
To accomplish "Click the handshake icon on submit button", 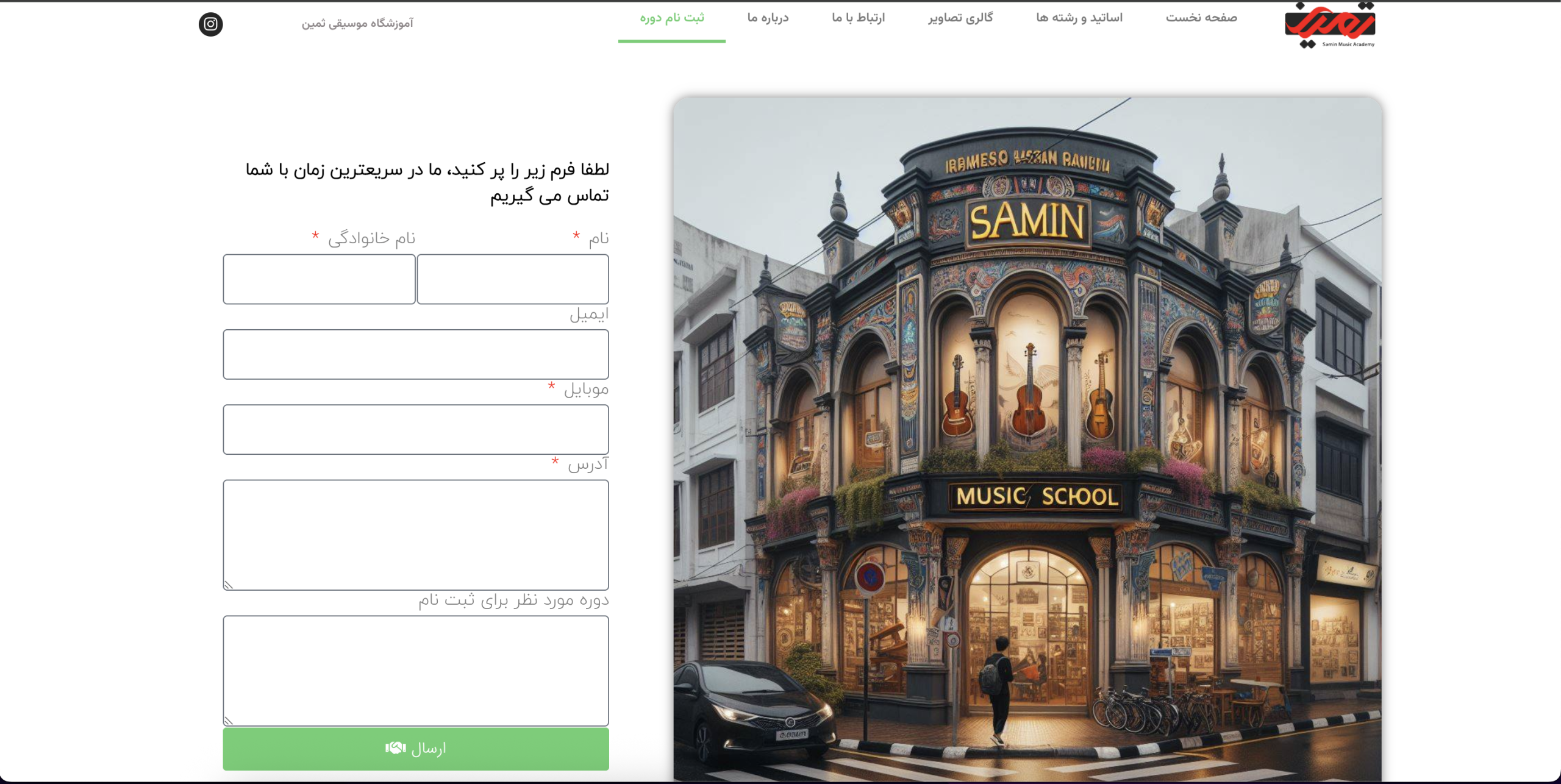I will (x=395, y=748).
